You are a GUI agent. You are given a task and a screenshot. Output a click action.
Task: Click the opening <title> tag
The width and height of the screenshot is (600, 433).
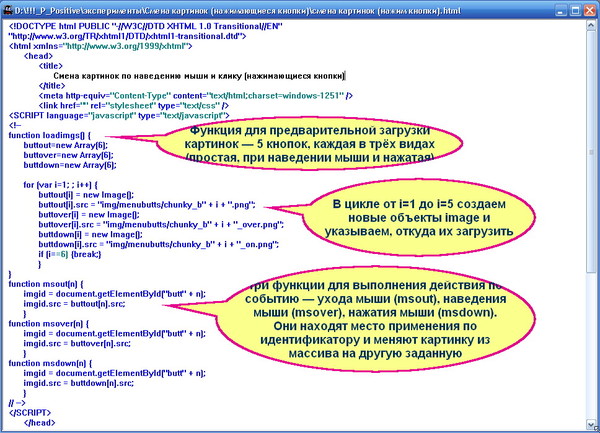click(x=51, y=66)
